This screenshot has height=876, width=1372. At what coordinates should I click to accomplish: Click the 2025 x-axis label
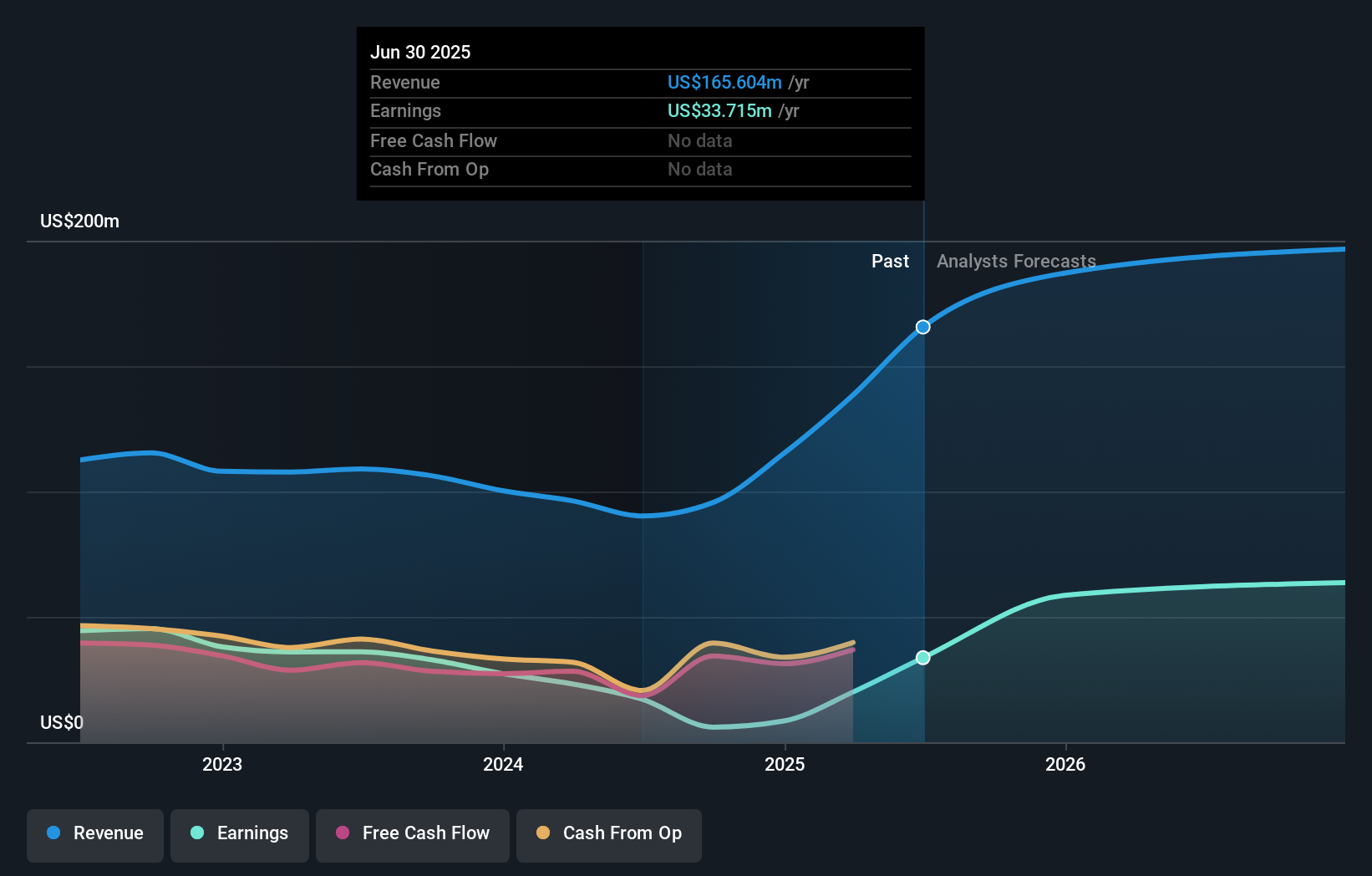click(x=785, y=764)
